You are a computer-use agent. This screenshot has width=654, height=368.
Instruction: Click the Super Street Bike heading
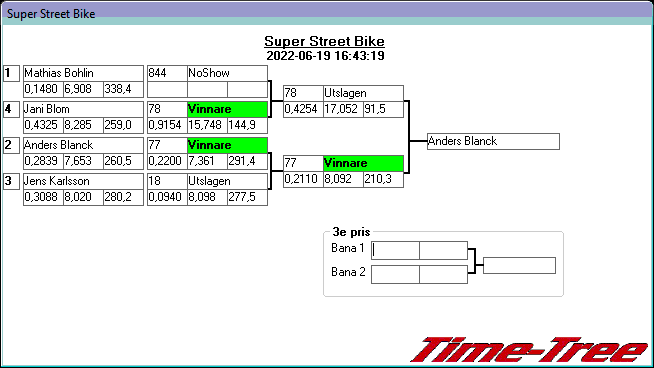[x=324, y=41]
